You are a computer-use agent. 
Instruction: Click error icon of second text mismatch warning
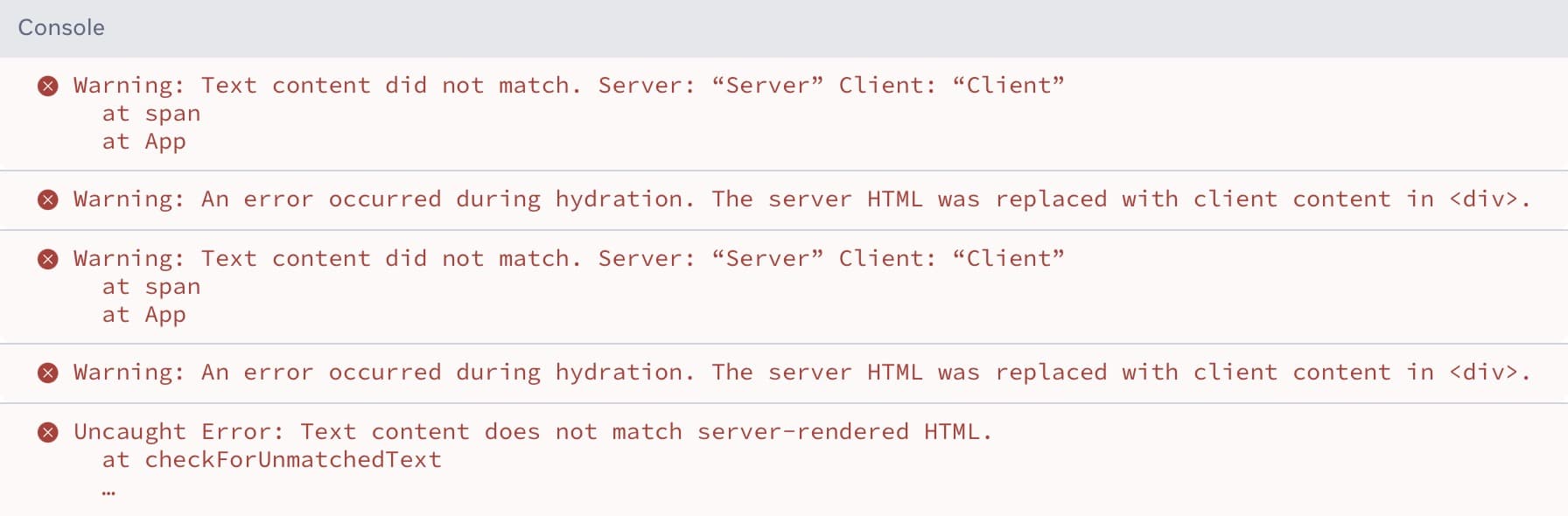[x=48, y=259]
